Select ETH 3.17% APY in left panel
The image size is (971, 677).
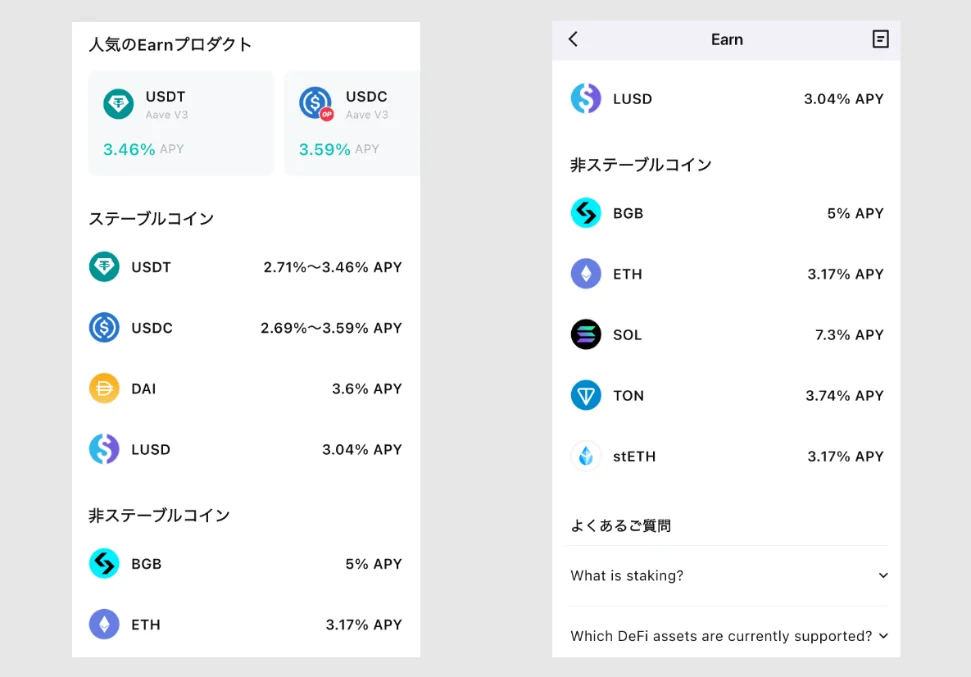[x=245, y=625]
